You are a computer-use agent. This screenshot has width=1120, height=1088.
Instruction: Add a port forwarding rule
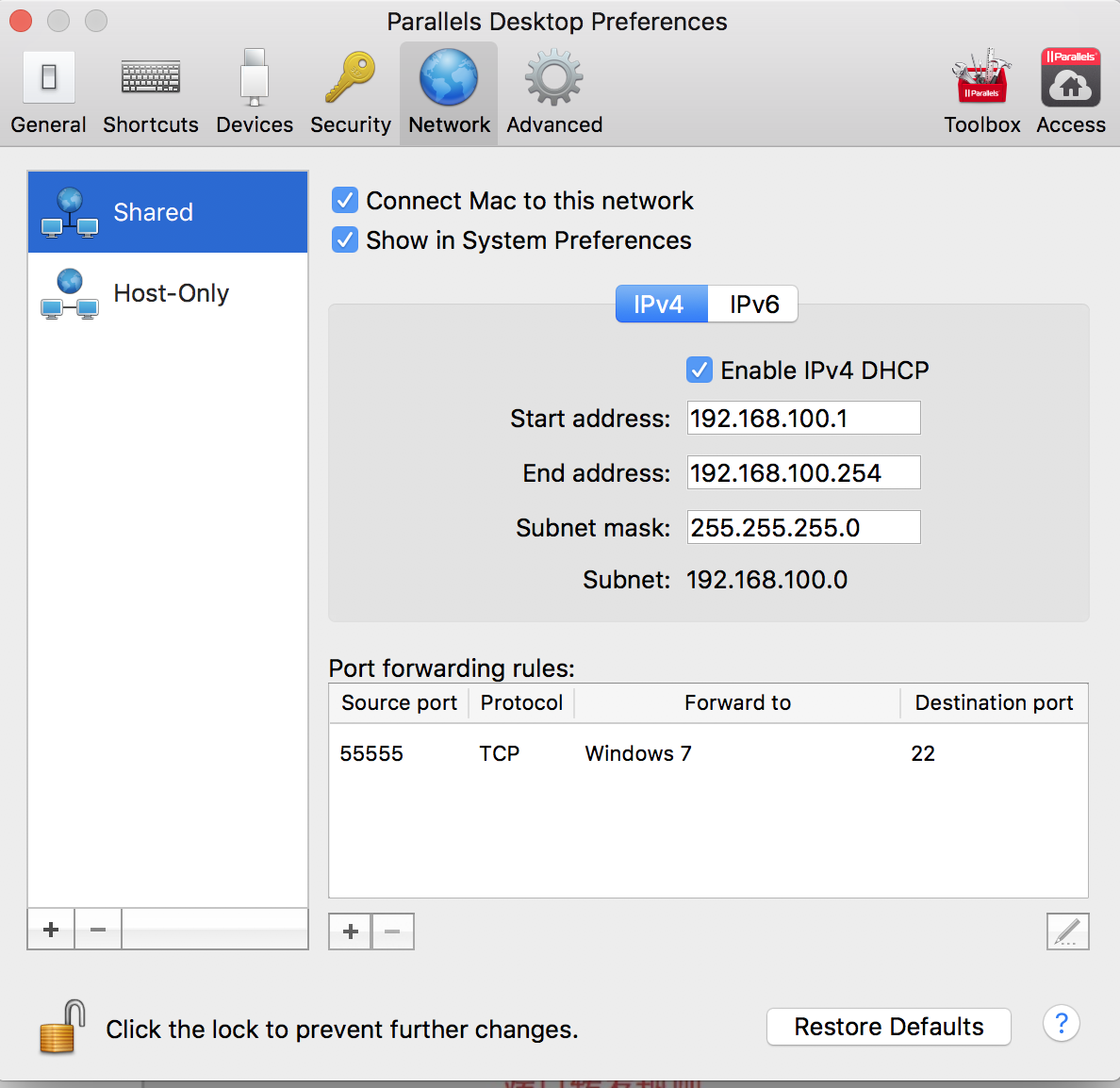pos(350,931)
